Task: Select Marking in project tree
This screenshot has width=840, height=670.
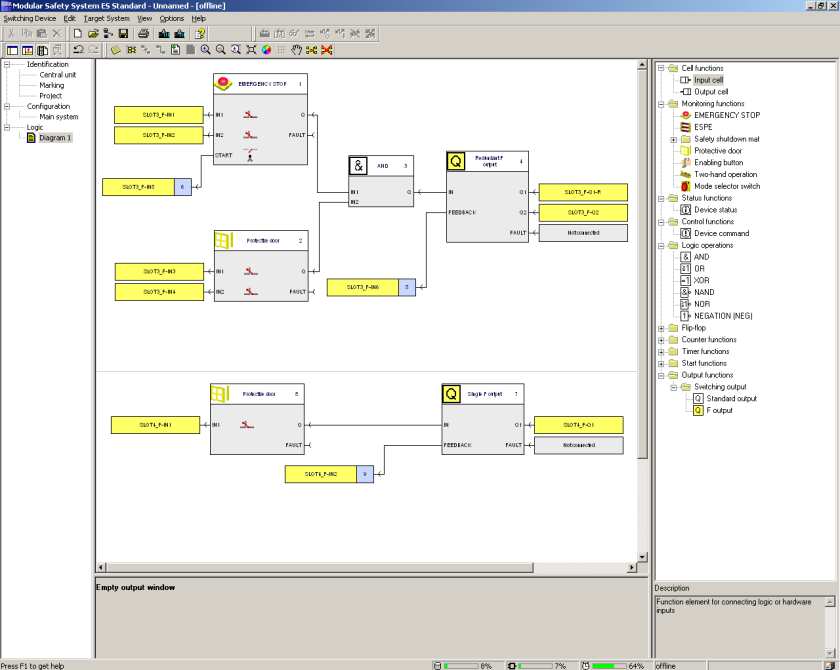Action: 51,85
